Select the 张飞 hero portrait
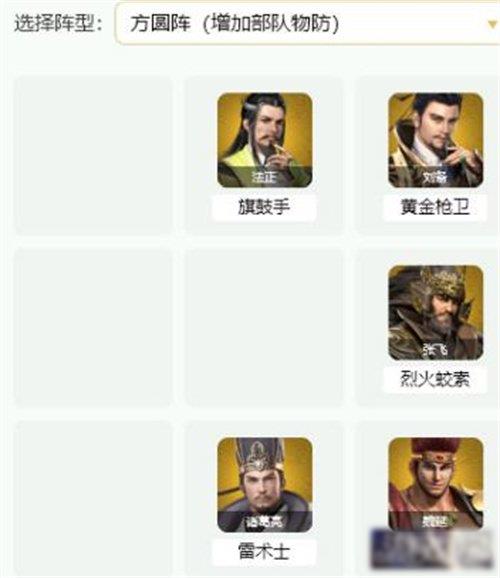This screenshot has width=500, height=578. (435, 313)
